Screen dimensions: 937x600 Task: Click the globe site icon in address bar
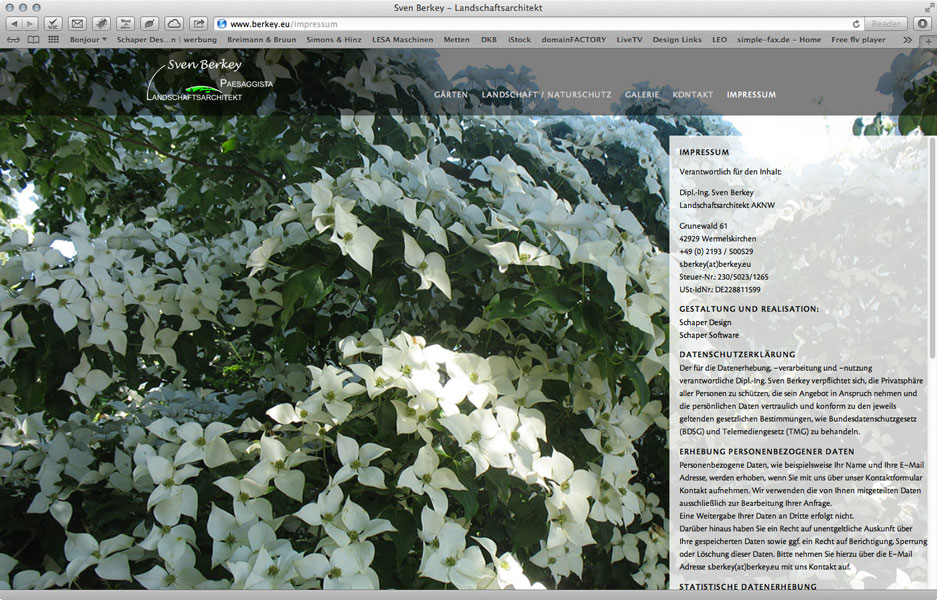222,24
